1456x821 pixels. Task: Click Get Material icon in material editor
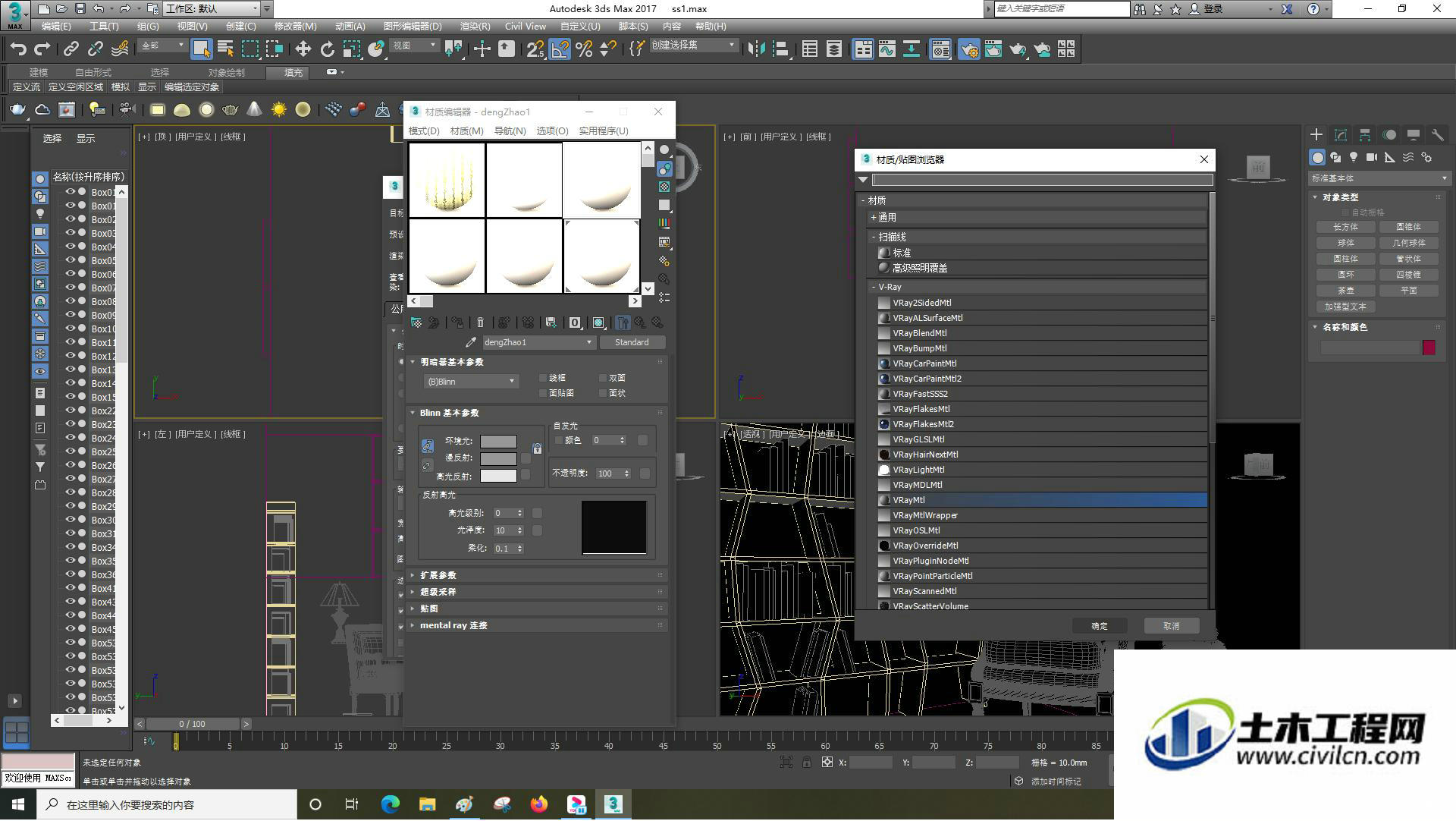pyautogui.click(x=416, y=322)
